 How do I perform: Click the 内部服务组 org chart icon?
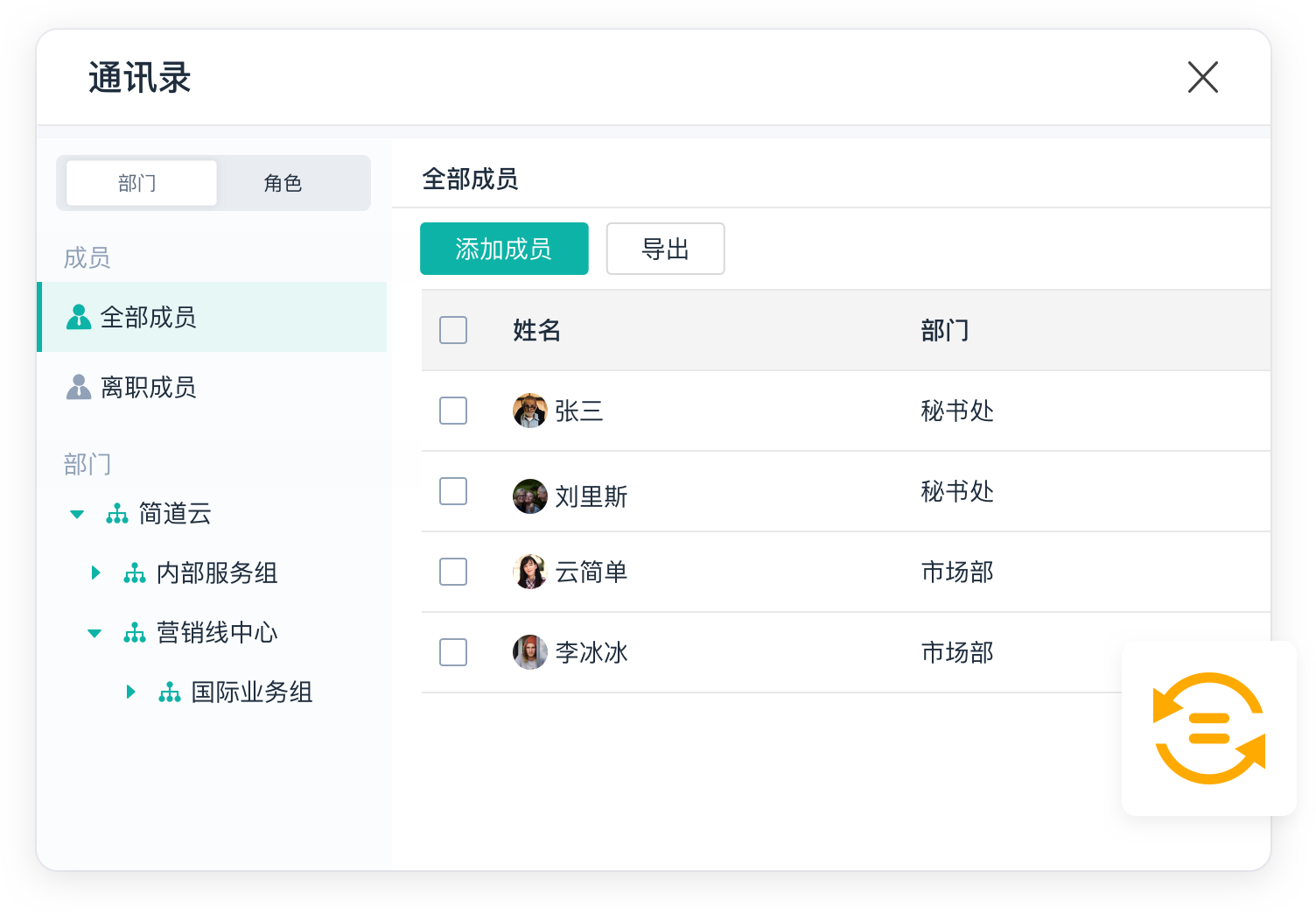[x=135, y=573]
